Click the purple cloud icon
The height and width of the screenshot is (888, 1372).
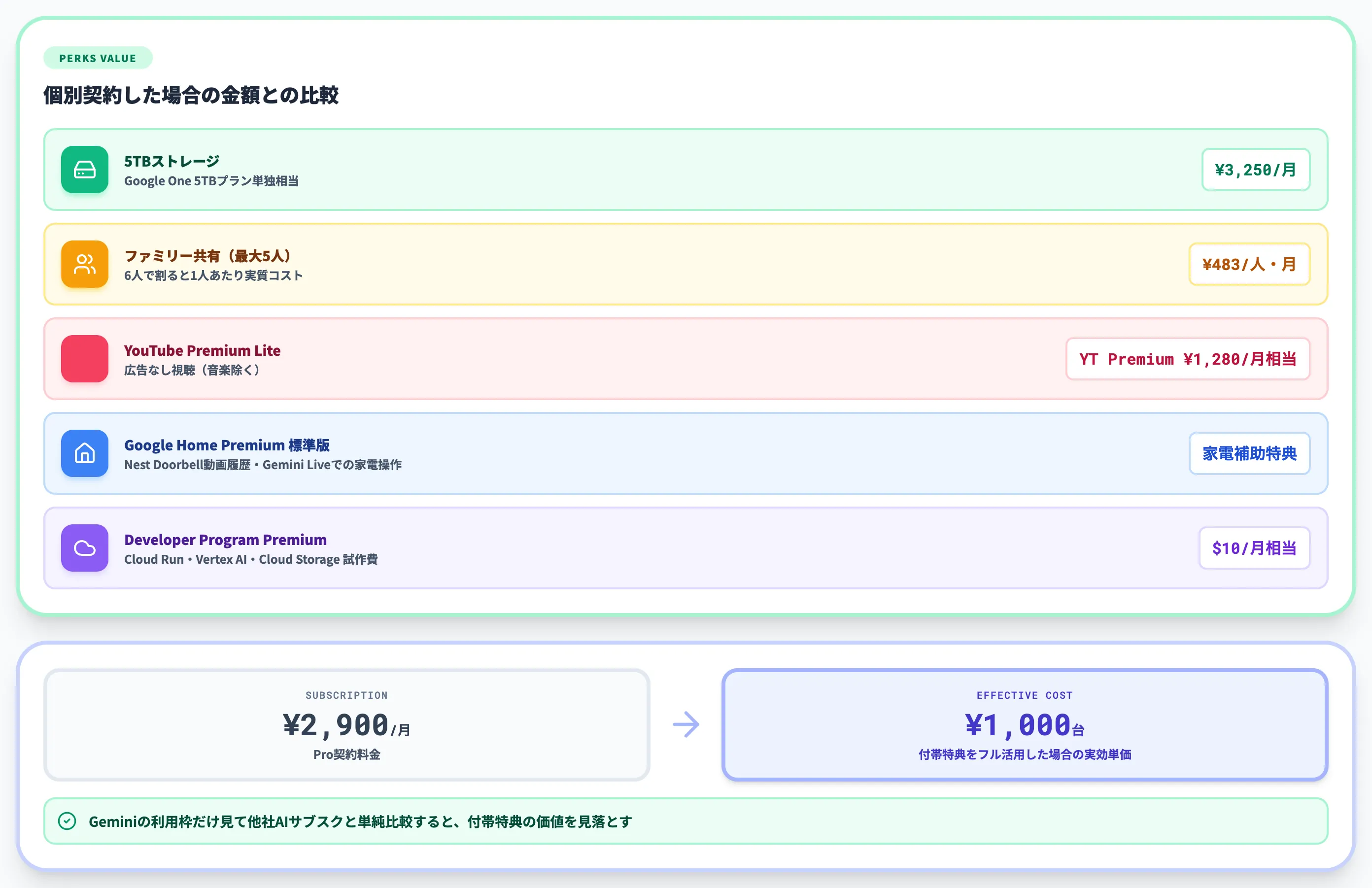tap(85, 547)
